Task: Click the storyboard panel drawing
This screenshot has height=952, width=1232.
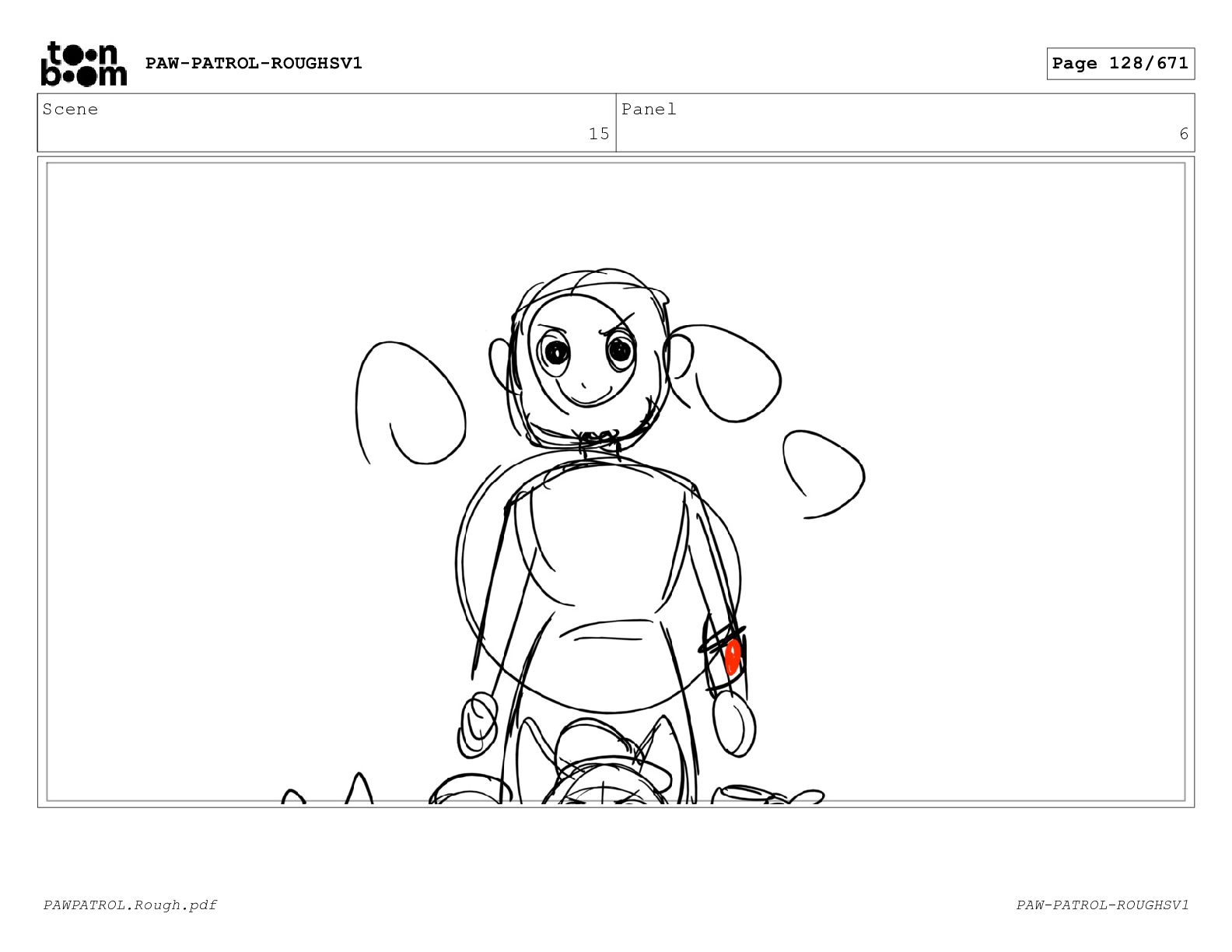Action: pos(616,481)
